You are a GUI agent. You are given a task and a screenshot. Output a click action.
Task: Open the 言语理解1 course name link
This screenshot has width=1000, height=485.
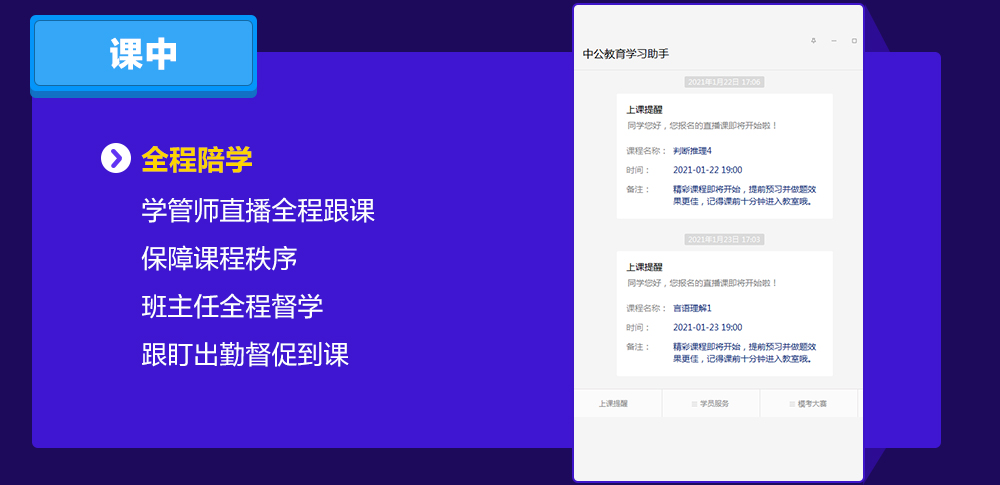pos(692,308)
